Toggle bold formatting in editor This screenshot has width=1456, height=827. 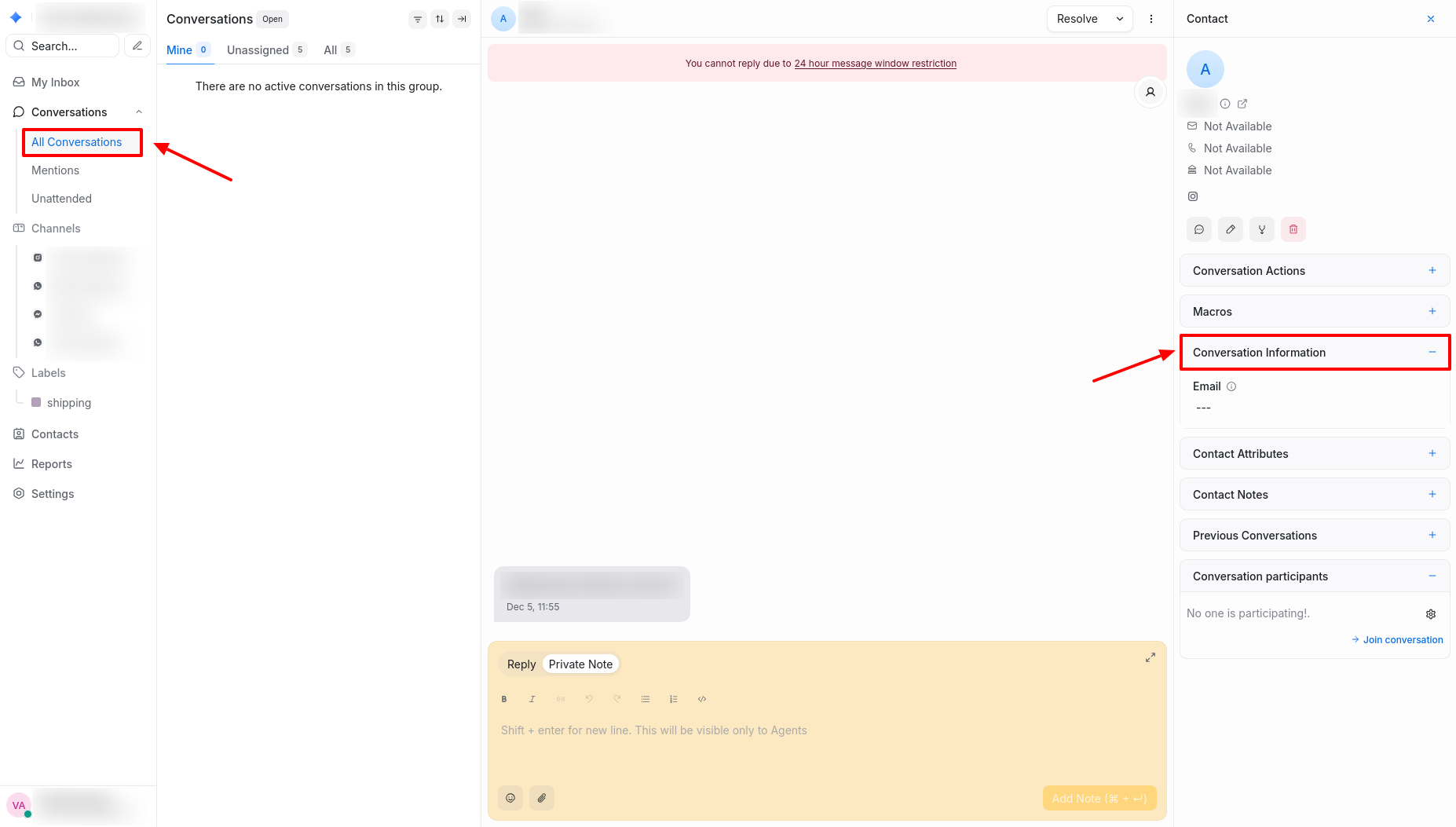tap(504, 699)
